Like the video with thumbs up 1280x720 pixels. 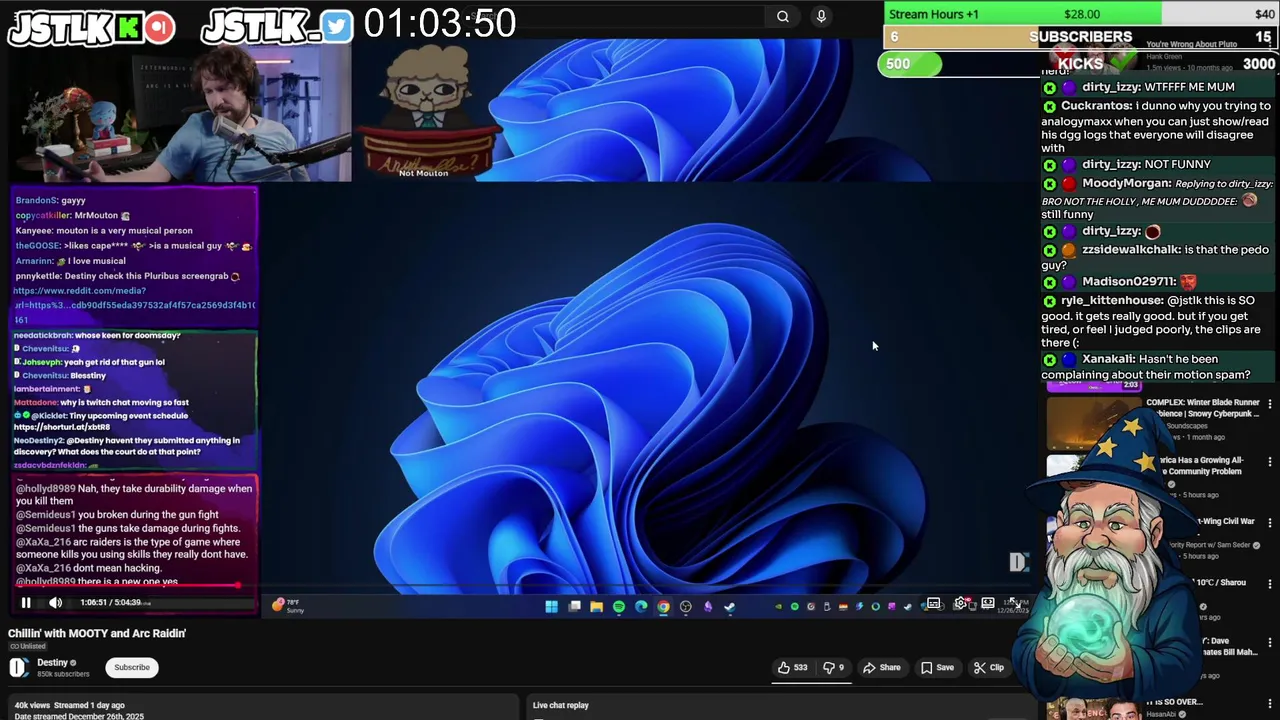point(793,667)
